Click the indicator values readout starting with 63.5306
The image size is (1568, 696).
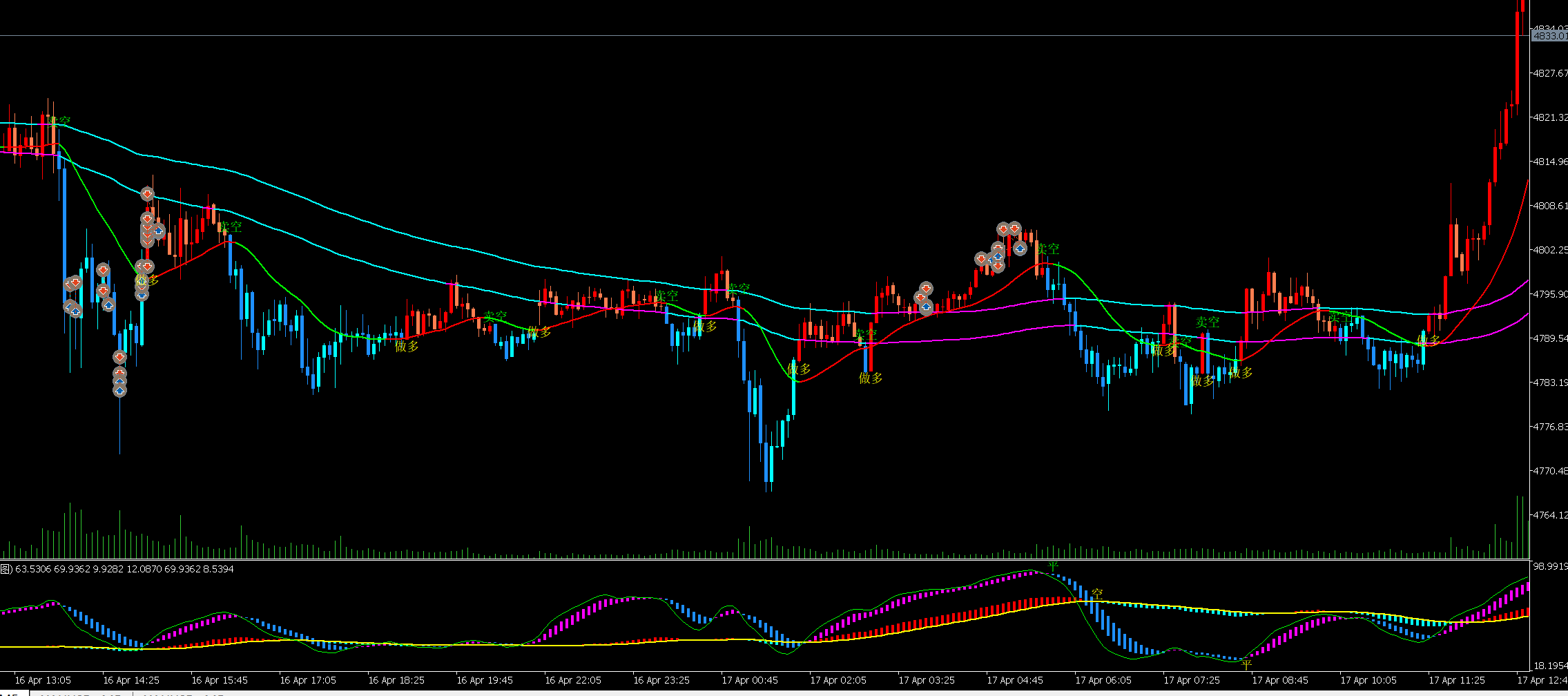click(124, 569)
